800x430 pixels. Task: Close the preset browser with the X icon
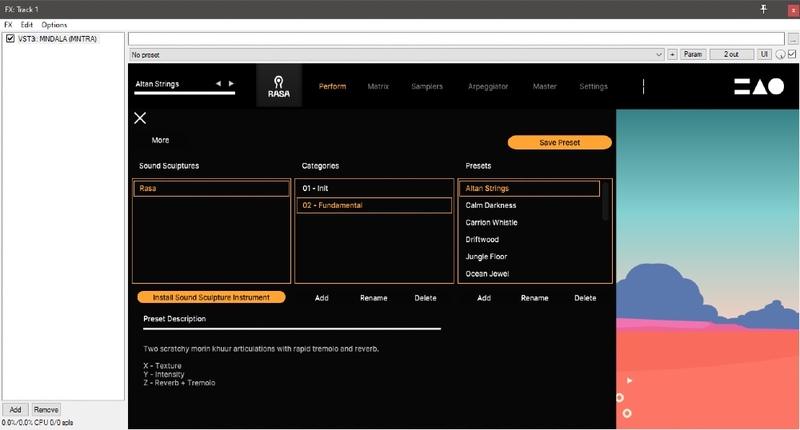tap(140, 118)
